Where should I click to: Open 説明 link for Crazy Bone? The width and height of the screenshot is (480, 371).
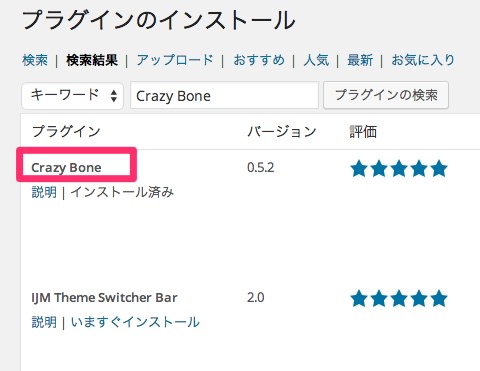(x=44, y=192)
